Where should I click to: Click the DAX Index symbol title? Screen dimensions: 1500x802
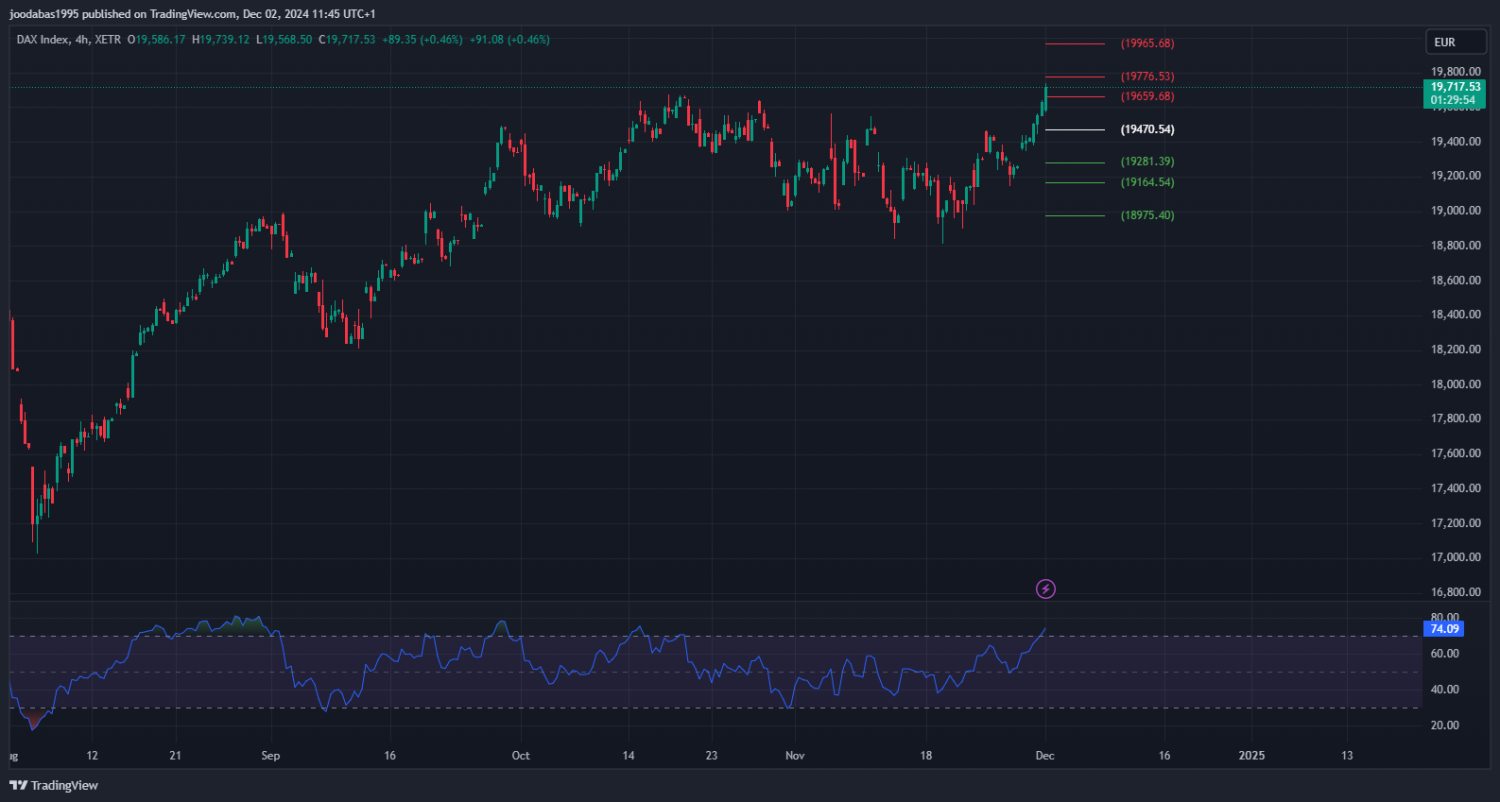(x=42, y=40)
